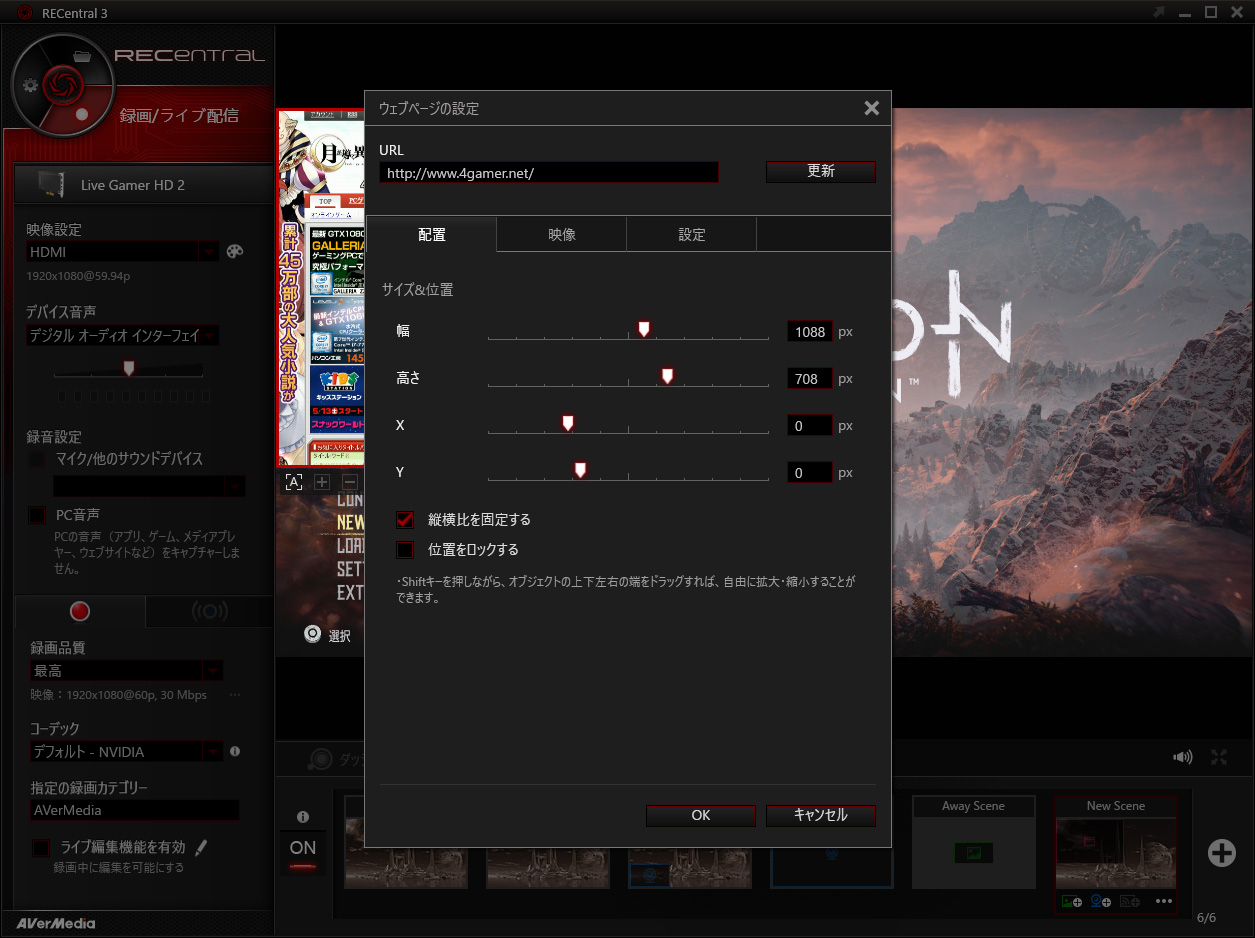The width and height of the screenshot is (1255, 938).
Task: Enable マイク/他のサウンドデバイス checkbox
Action: (37, 459)
